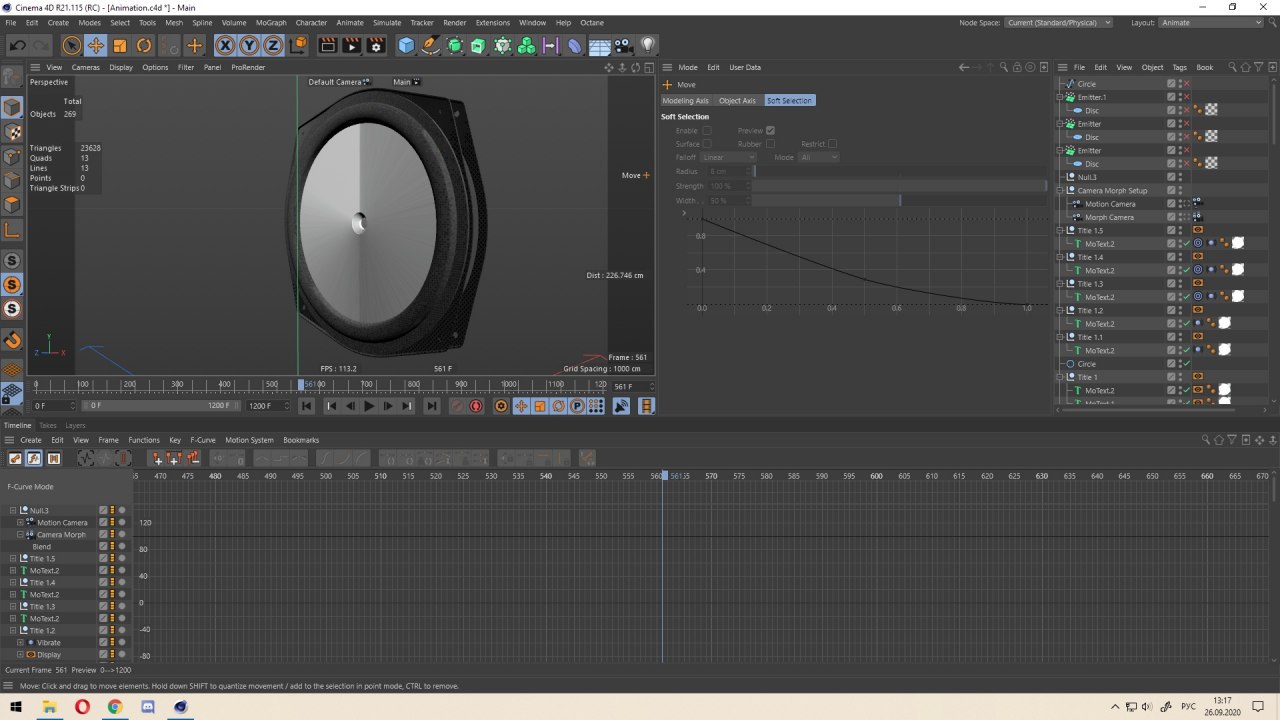The height and width of the screenshot is (720, 1280).
Task: Collapse Camera Morph Setup in Object Manager
Action: [x=1061, y=190]
